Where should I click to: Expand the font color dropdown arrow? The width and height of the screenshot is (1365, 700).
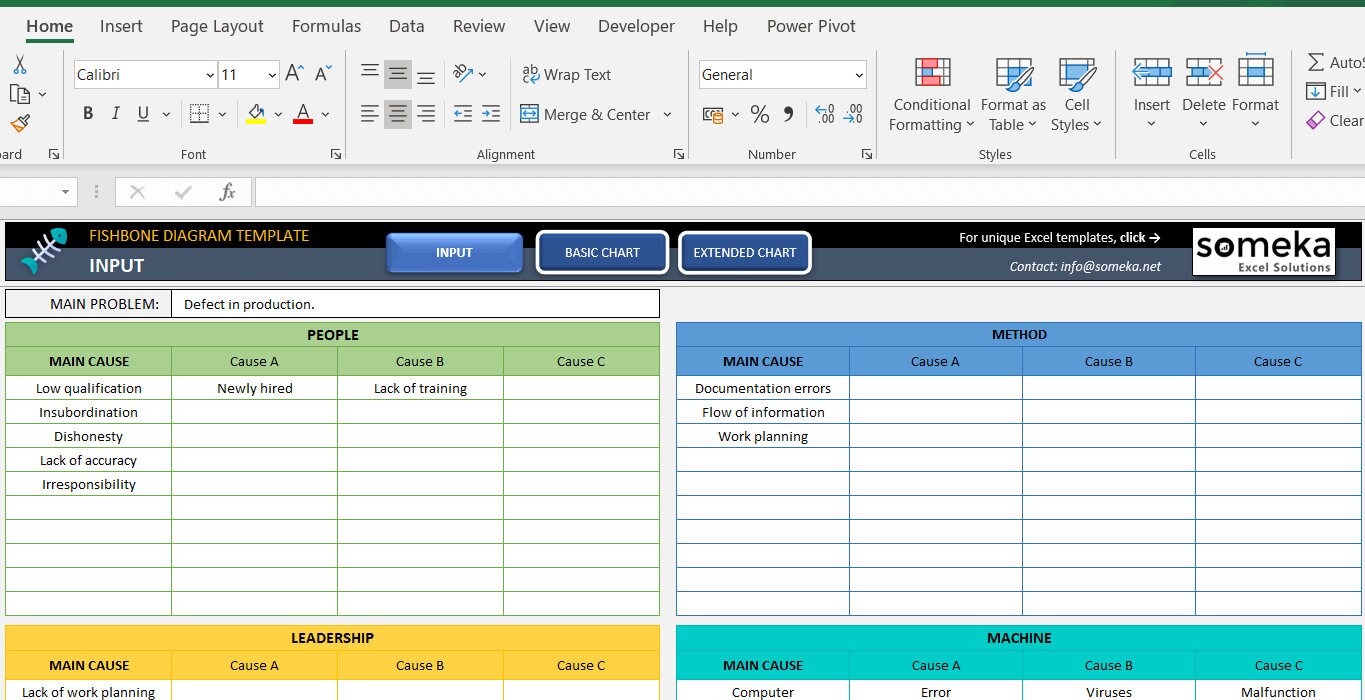coord(325,115)
